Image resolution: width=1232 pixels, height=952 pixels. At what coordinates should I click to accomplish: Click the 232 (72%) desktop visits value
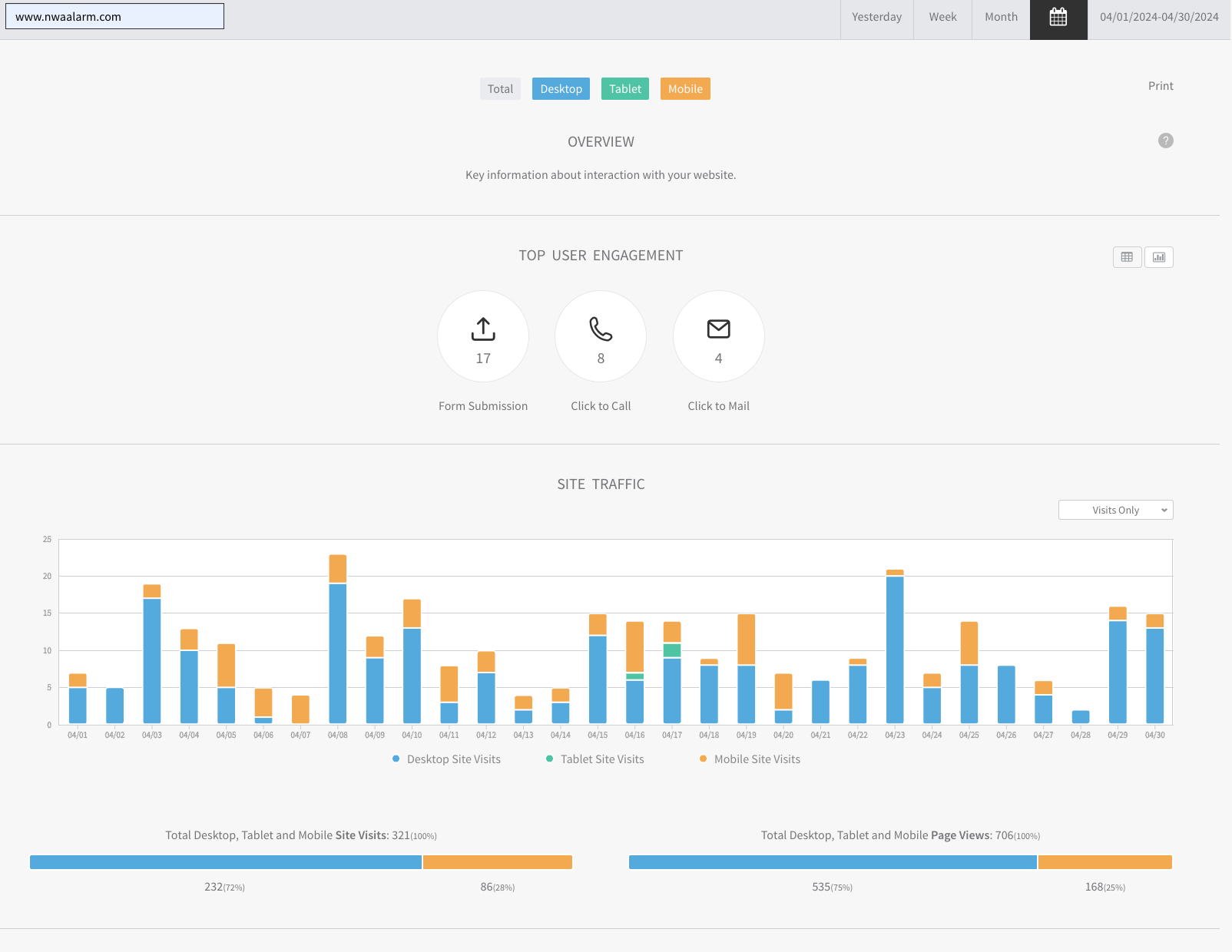[224, 887]
